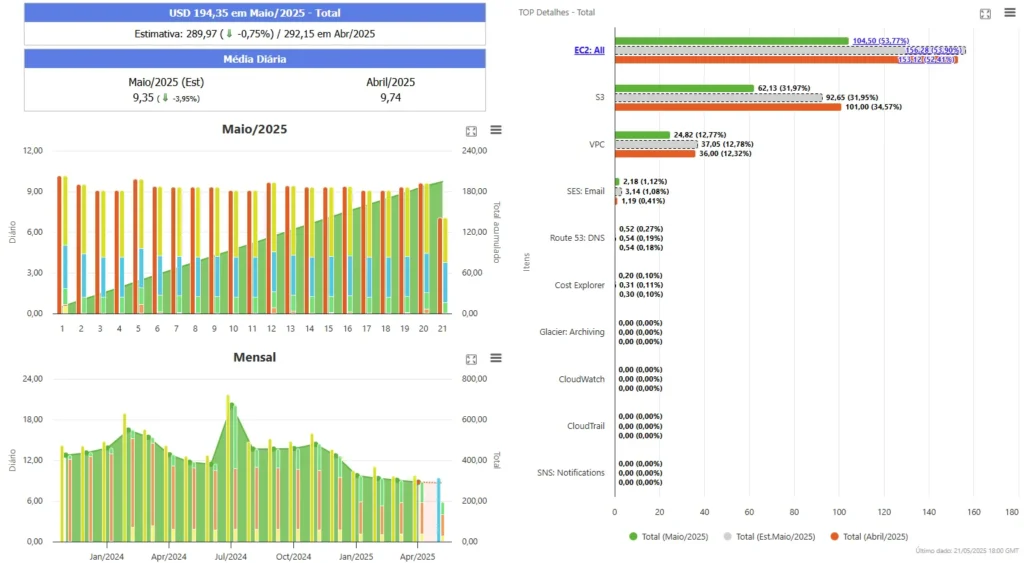Expand the Mensal chart to fullscreen
The image size is (1024, 563).
(471, 358)
